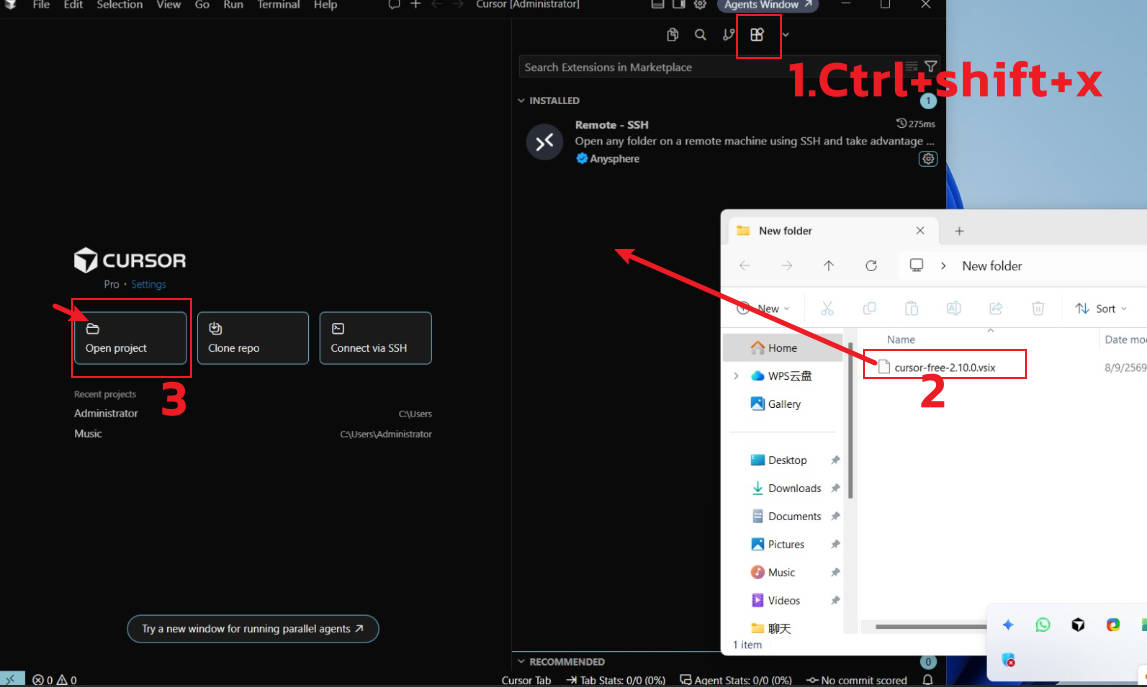Click the Paste icon in File Explorer toolbar
Image resolution: width=1147 pixels, height=687 pixels.
tap(911, 309)
